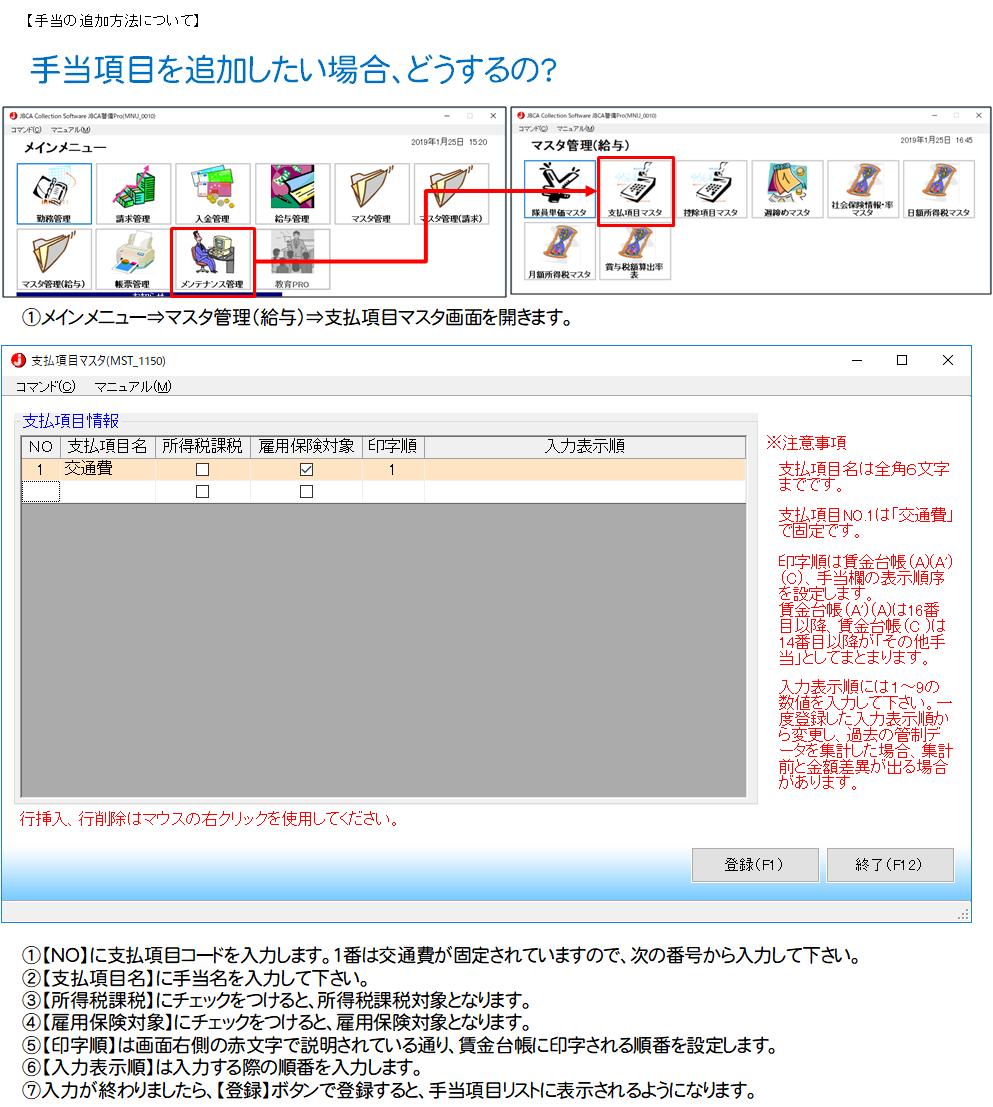
Task: Open 給与管理 in the main menu
Action: pyautogui.click(x=292, y=193)
